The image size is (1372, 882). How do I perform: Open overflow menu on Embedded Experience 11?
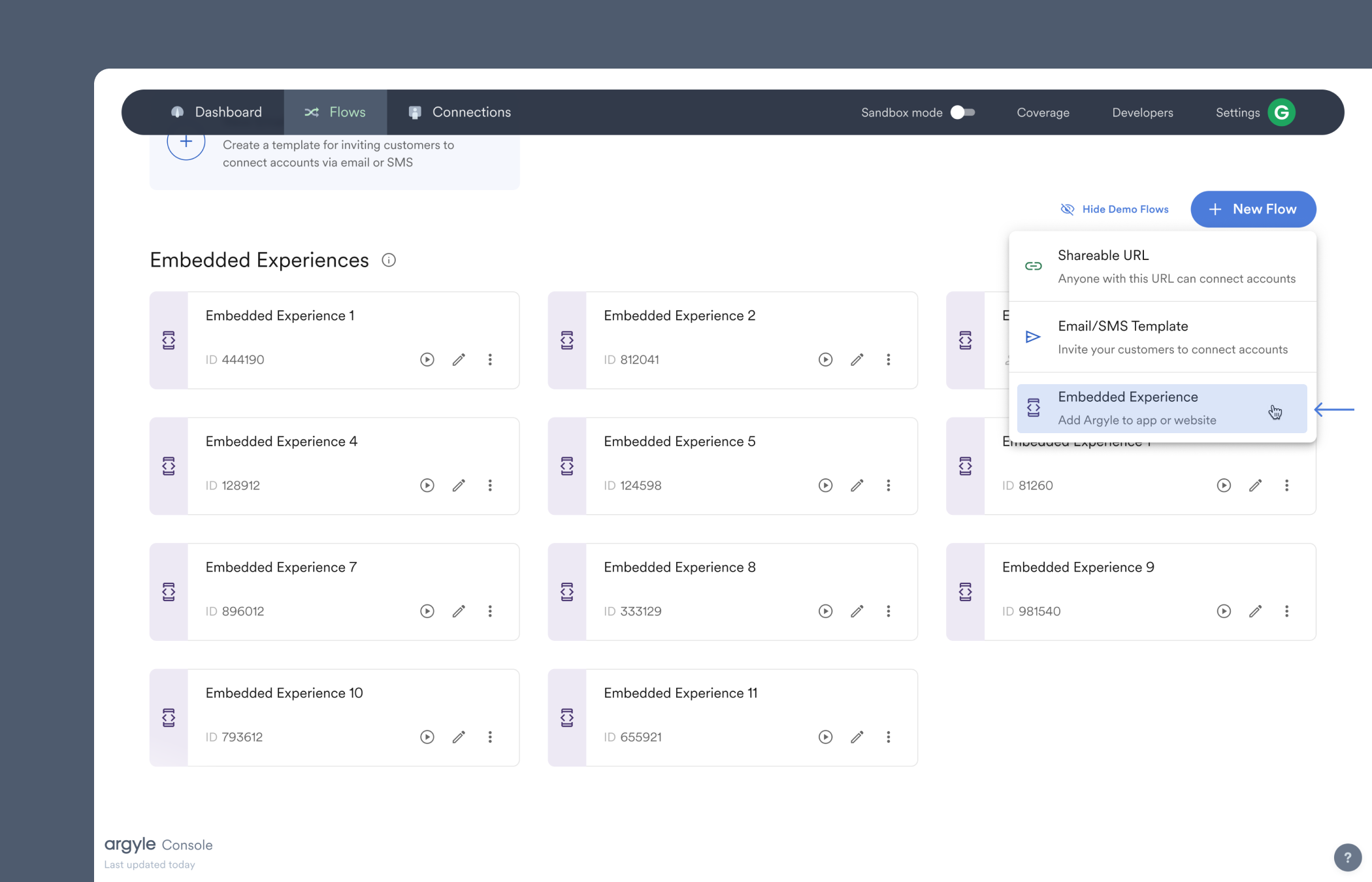pos(889,737)
